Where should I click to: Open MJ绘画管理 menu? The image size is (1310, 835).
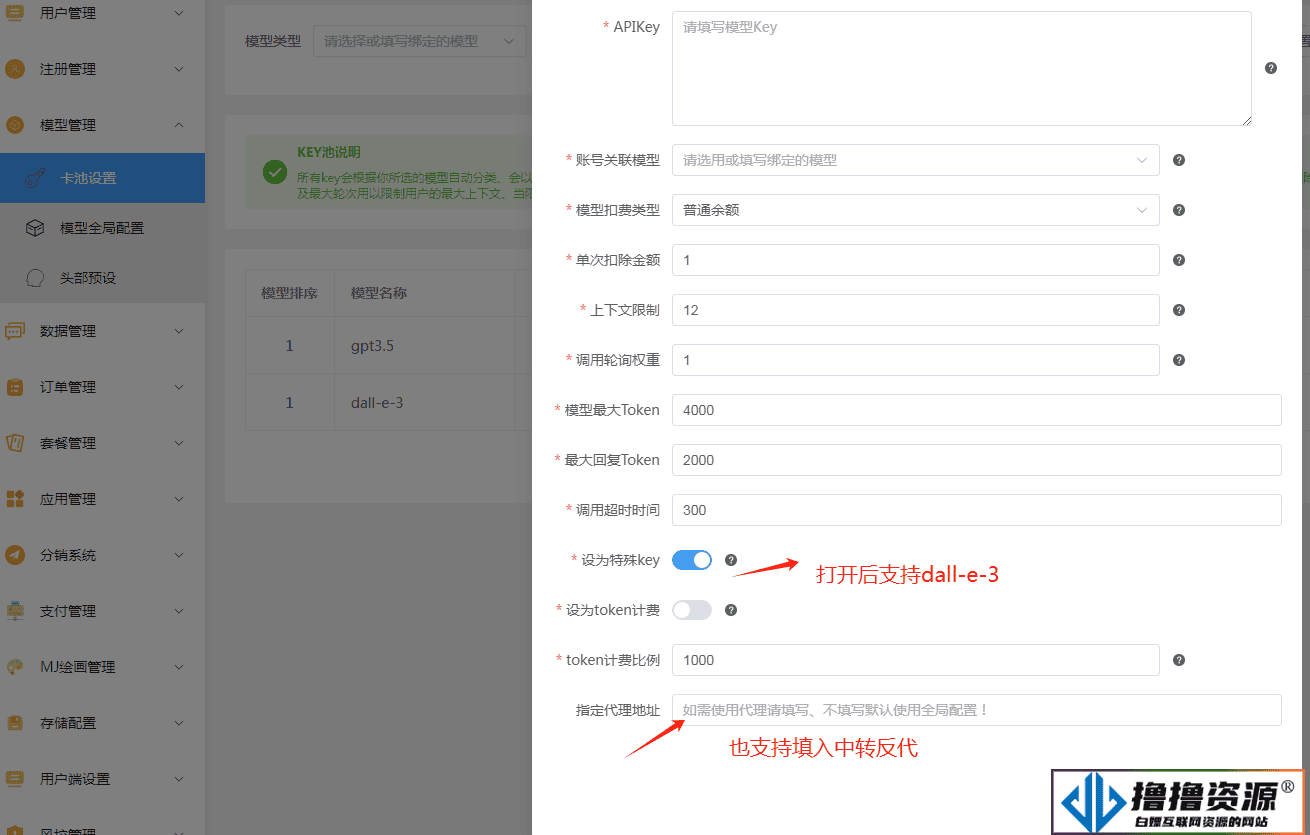(102, 667)
